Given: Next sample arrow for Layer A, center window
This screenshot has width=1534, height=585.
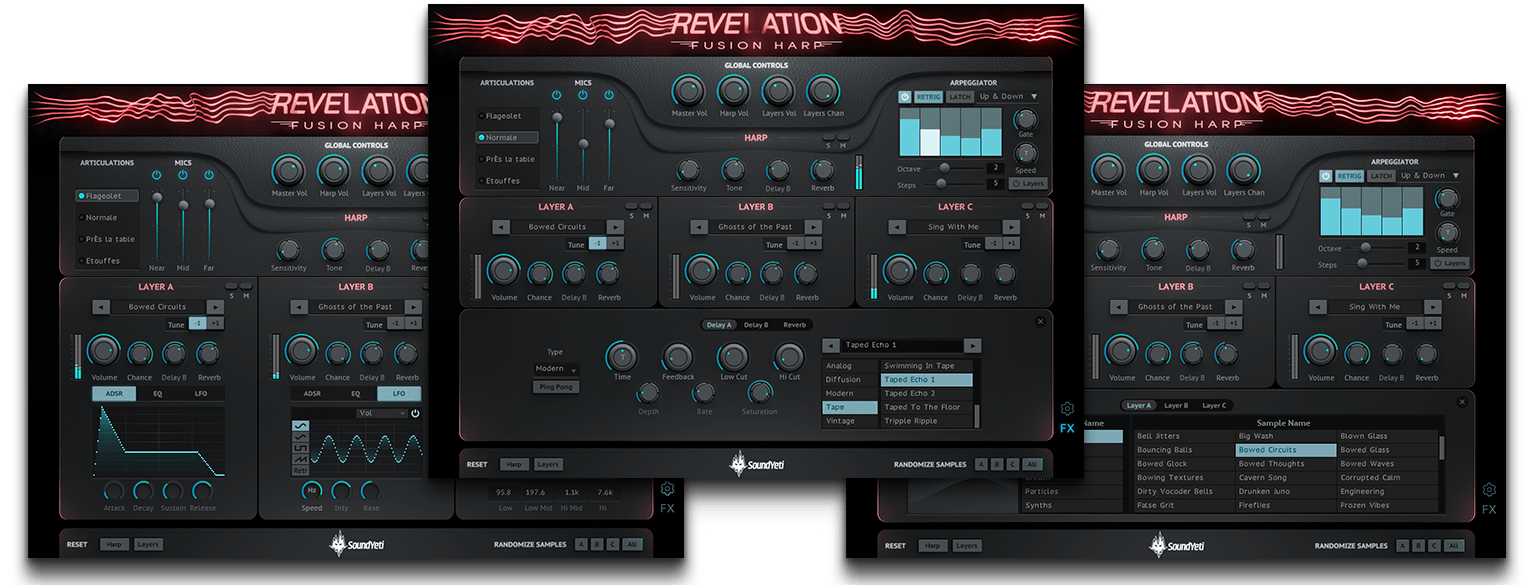Looking at the screenshot, I should pyautogui.click(x=615, y=227).
